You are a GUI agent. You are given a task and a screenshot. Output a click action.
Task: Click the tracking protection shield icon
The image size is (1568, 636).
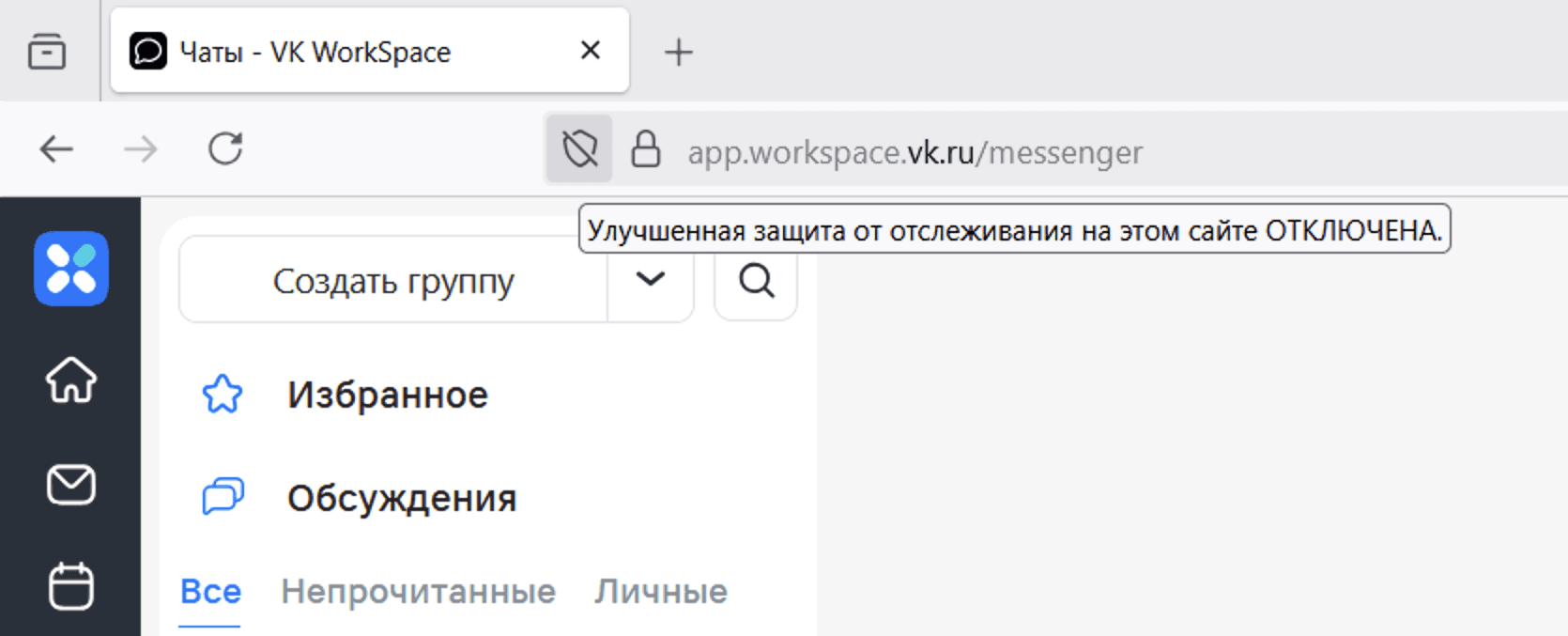pos(579,148)
